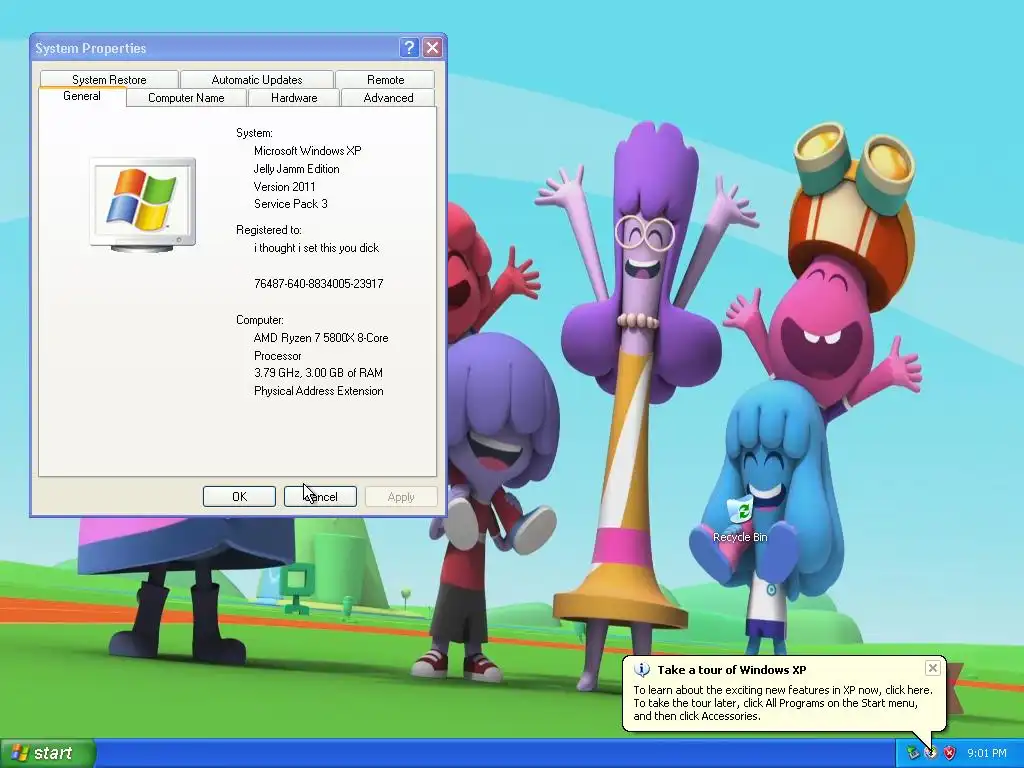
Task: Click the 'Physical Address Extension' text
Action: [x=319, y=391]
